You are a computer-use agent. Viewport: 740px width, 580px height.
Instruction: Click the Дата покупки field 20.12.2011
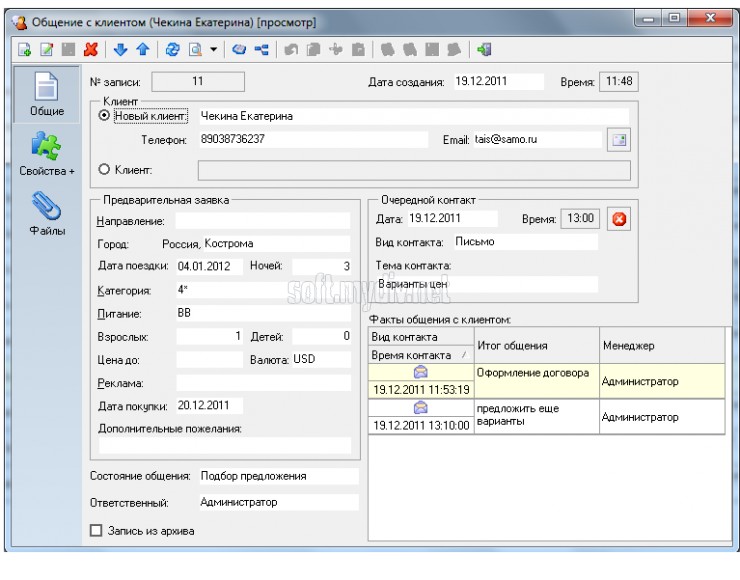(x=210, y=405)
